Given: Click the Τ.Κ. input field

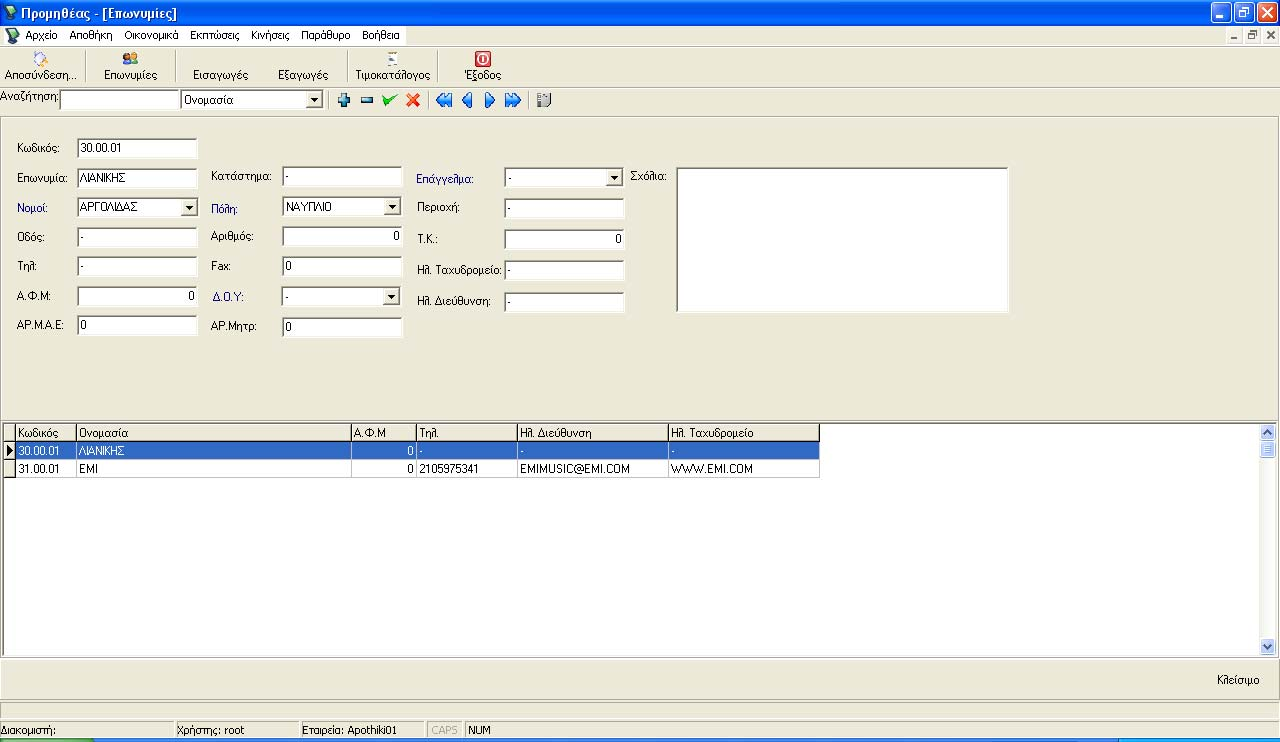Looking at the screenshot, I should pos(564,239).
